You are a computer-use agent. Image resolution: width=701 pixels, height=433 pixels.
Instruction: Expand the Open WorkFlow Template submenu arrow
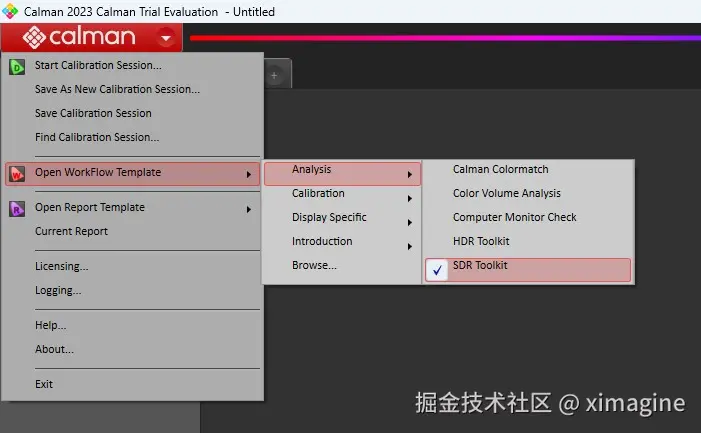point(249,175)
